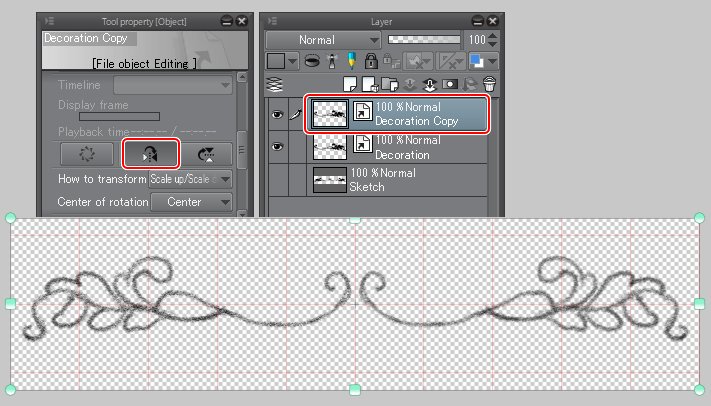
Task: Open the disabled Timeline dropdown
Action: pyautogui.click(x=173, y=85)
